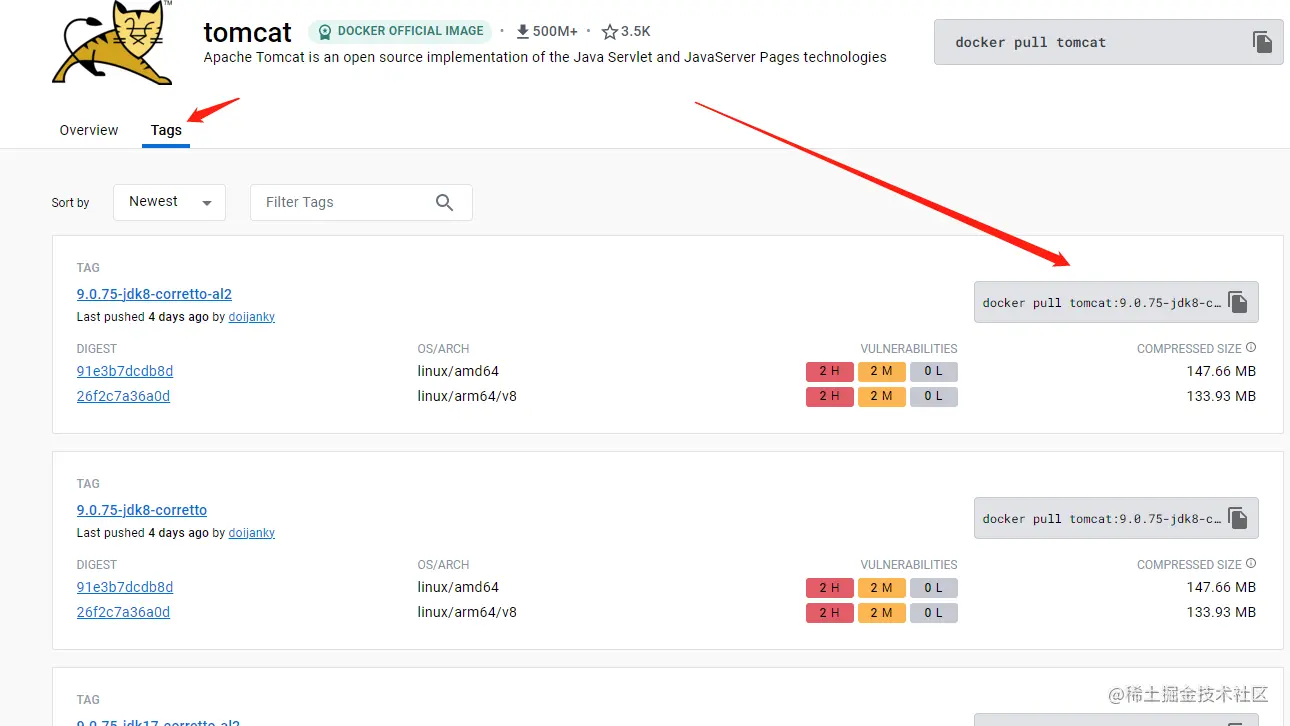Screen dimensions: 1290x726
Task: Click '2 M' badge, arm64/v8 row, second card (9.0.75-jdk8-corretto)
Action: click(882, 612)
